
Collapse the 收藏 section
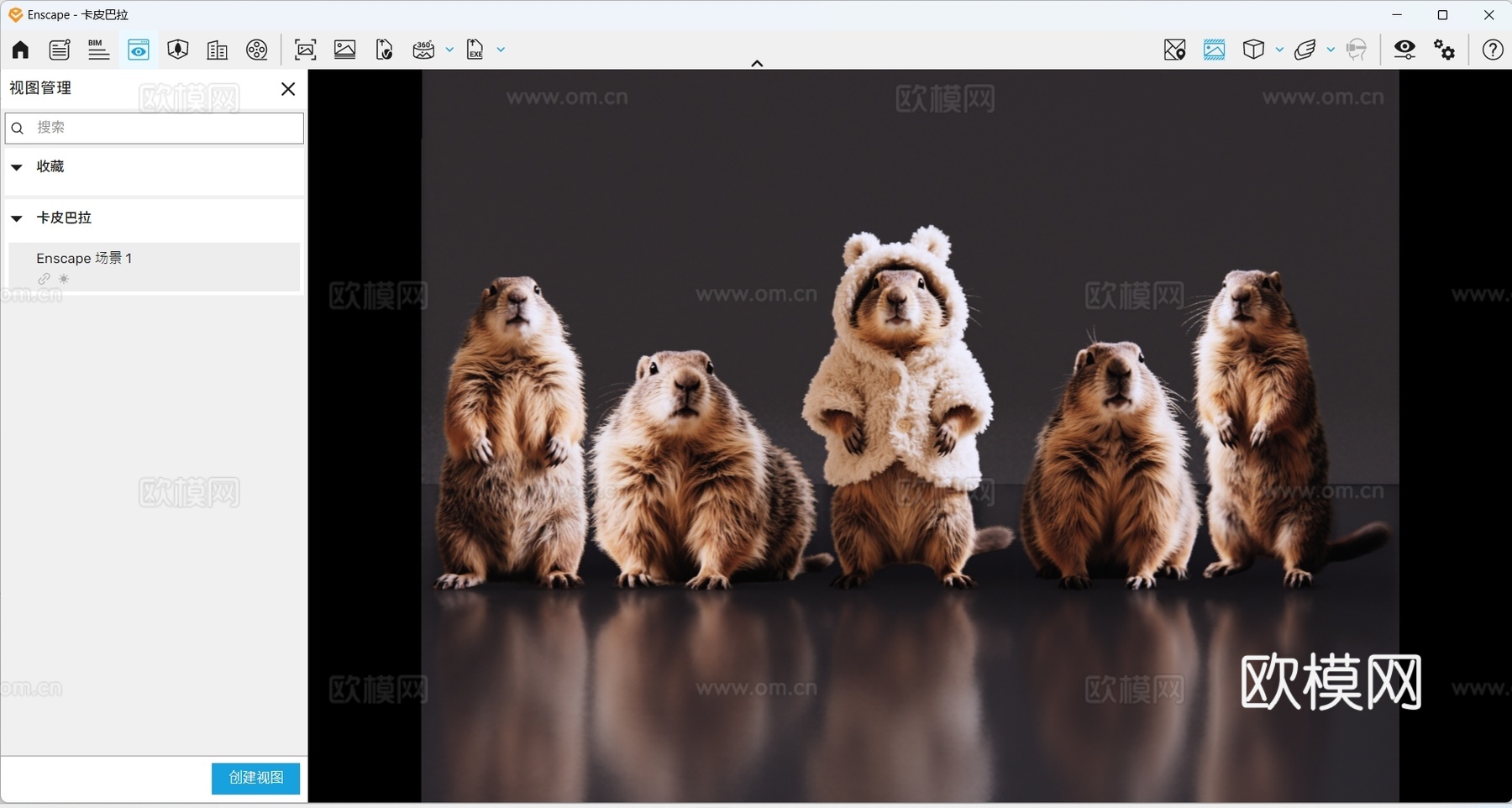[x=16, y=167]
